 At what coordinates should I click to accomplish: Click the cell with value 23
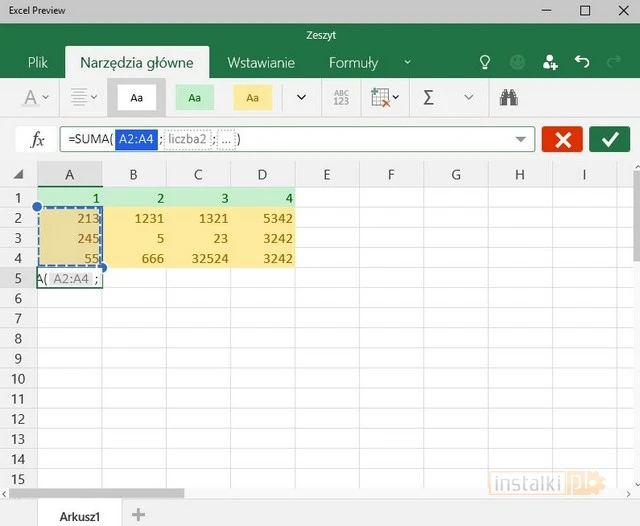tap(198, 238)
